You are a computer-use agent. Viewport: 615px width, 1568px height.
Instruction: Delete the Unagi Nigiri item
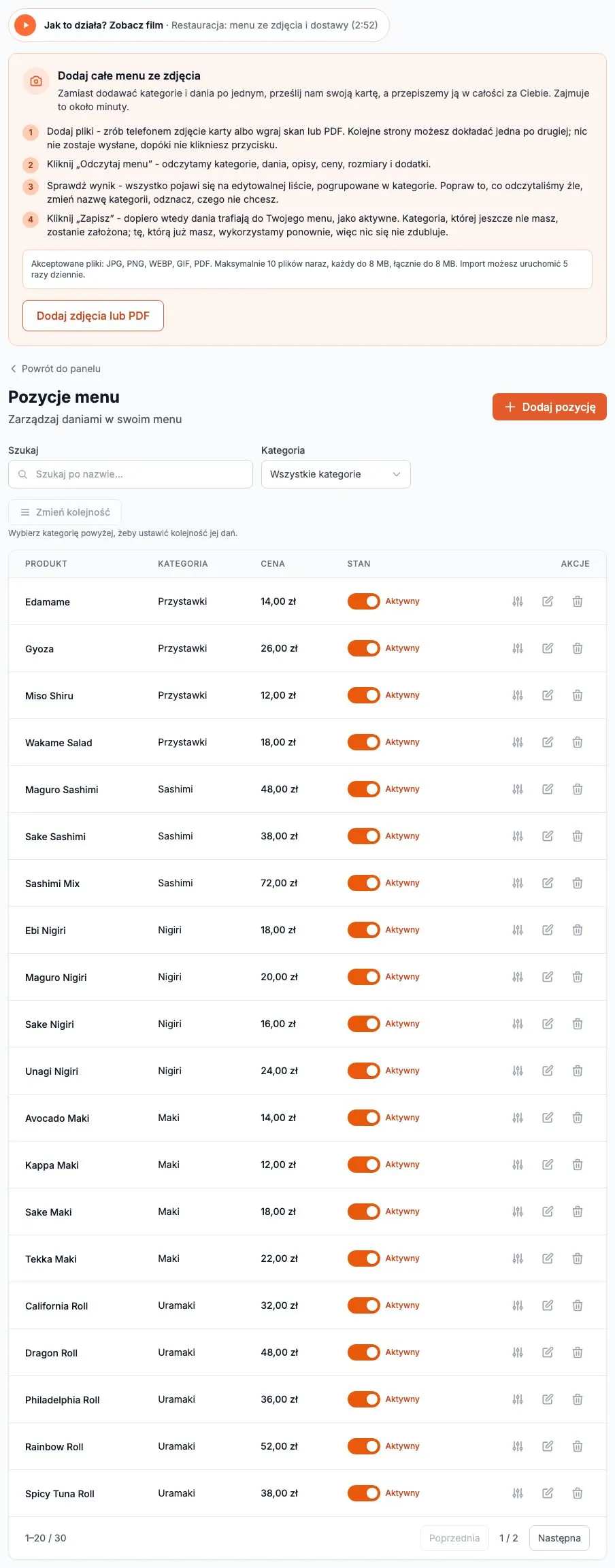pyautogui.click(x=578, y=1071)
